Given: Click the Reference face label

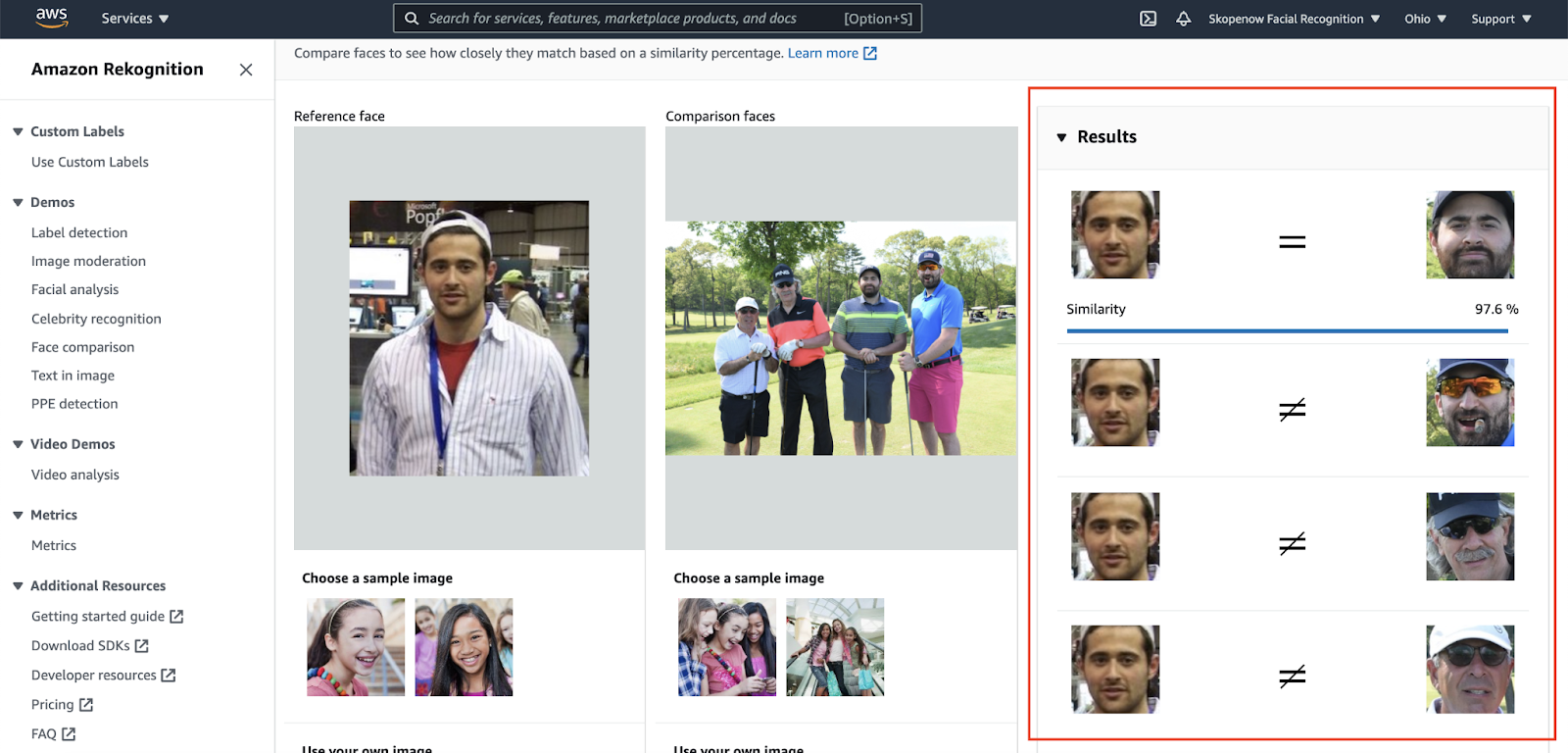Looking at the screenshot, I should coord(339,116).
